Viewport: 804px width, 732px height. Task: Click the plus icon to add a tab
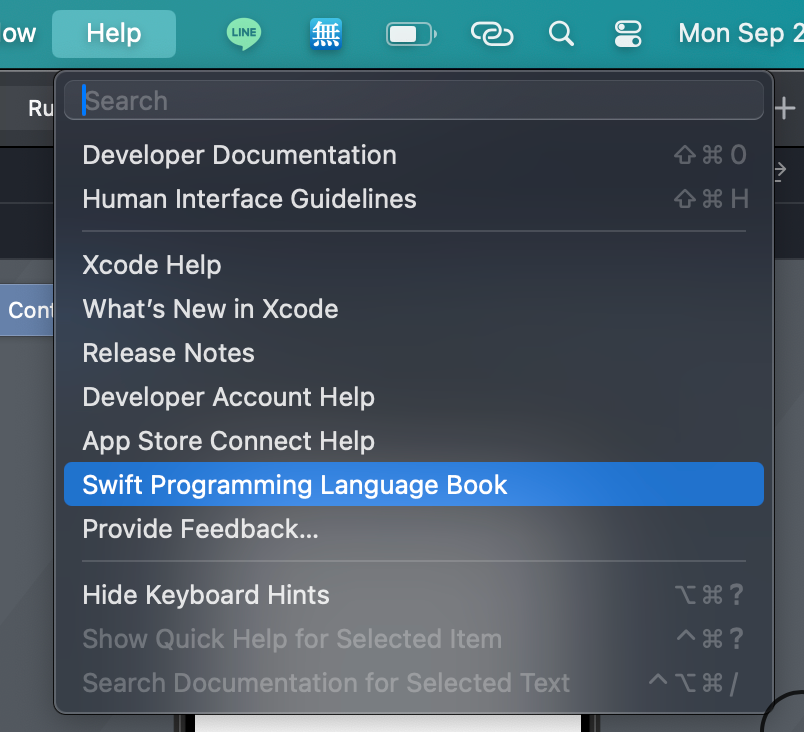pos(784,107)
